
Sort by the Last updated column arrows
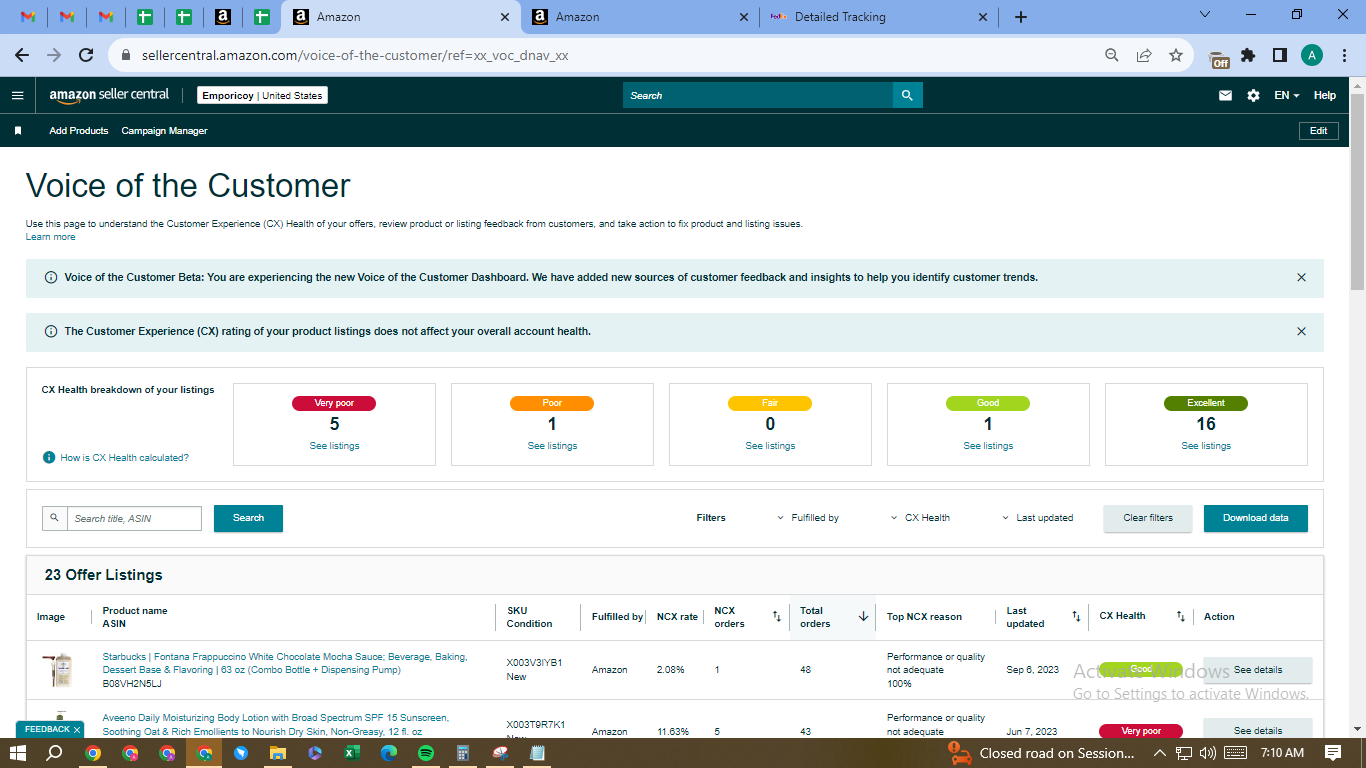click(1076, 617)
